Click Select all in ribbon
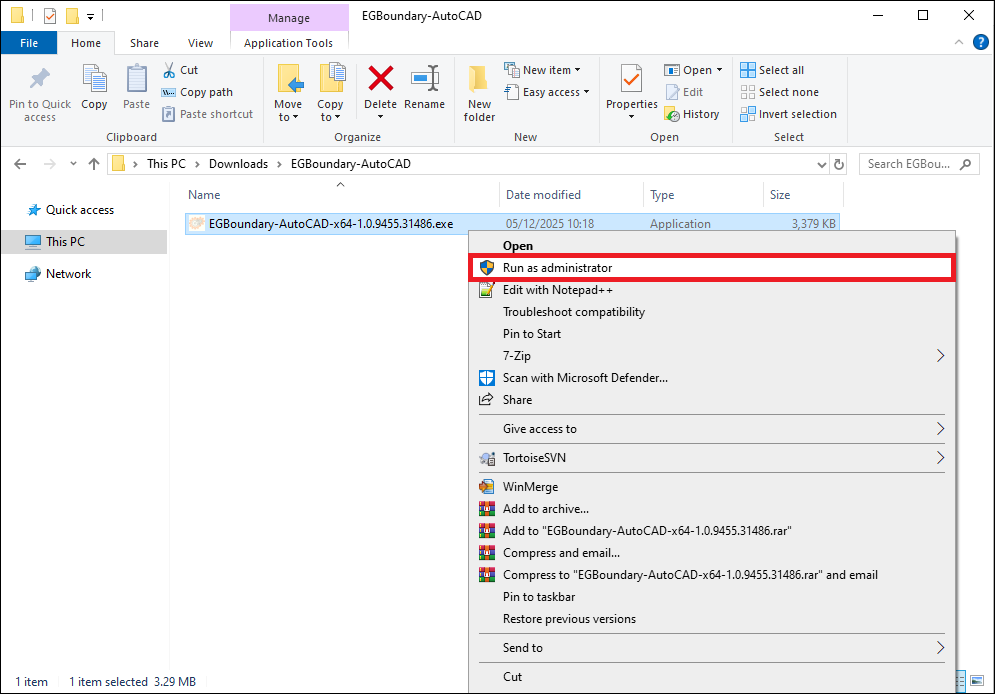This screenshot has height=694, width=995. (772, 70)
